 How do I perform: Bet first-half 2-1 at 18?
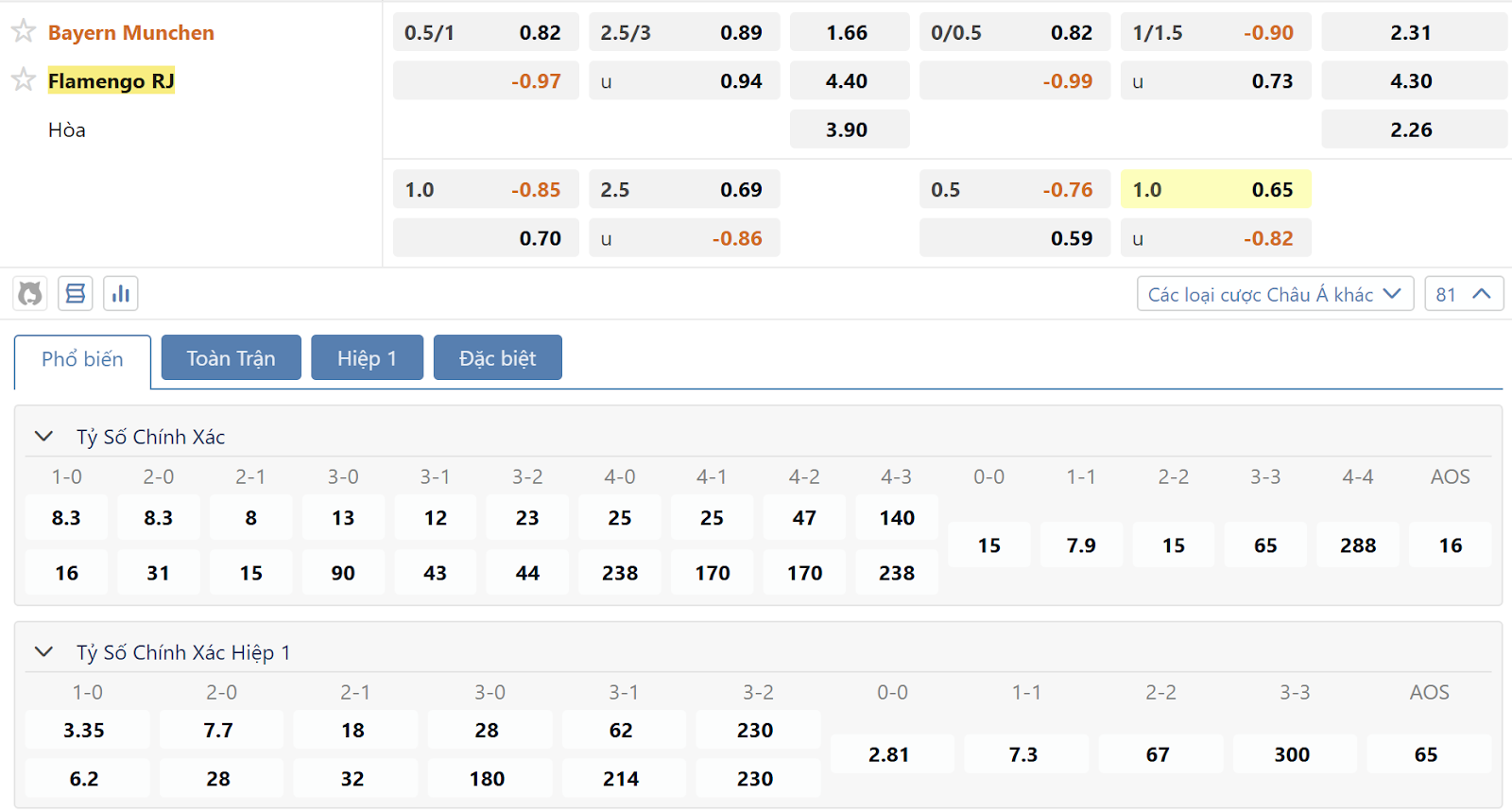coord(355,730)
